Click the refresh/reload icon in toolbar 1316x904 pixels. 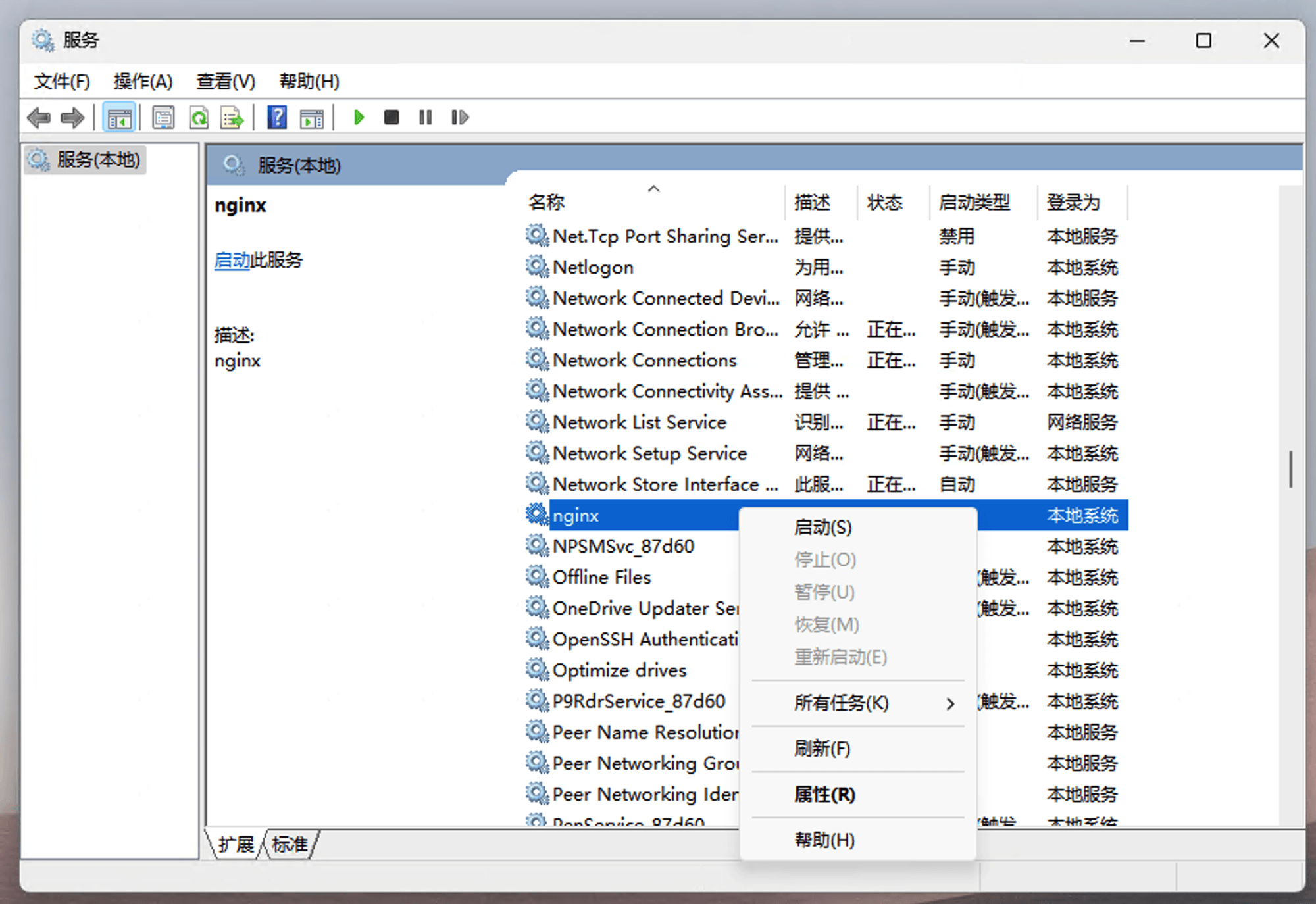(196, 117)
